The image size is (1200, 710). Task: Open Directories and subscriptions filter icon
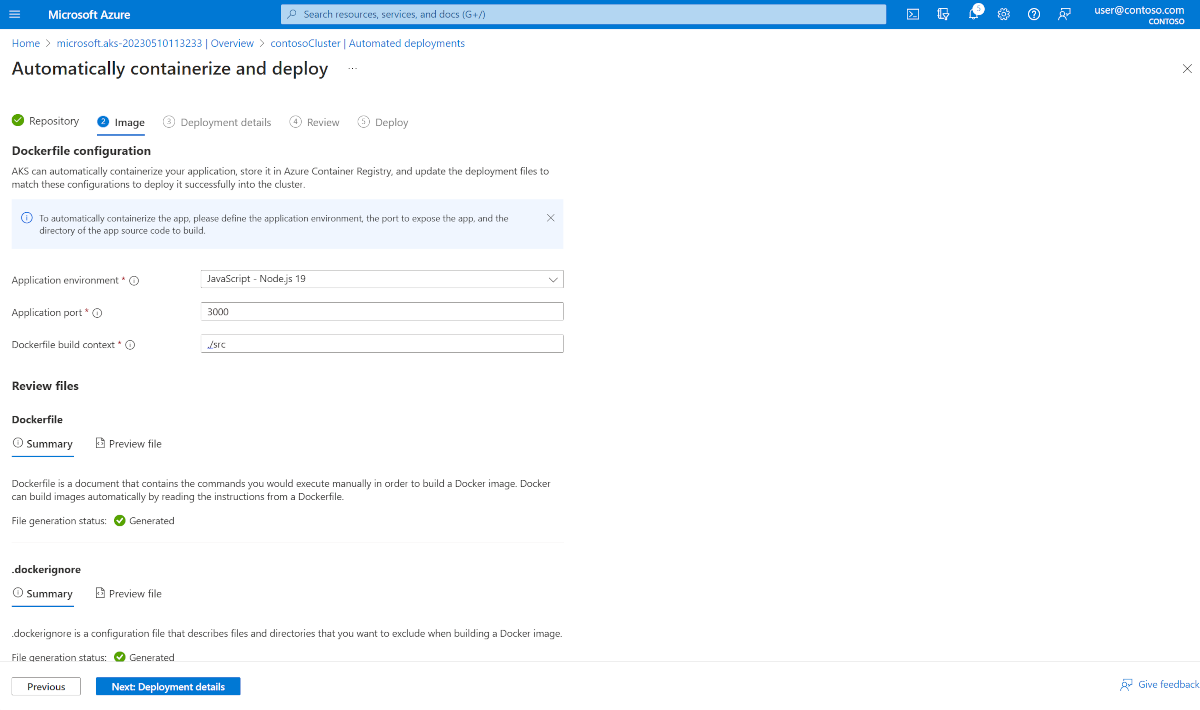(943, 14)
